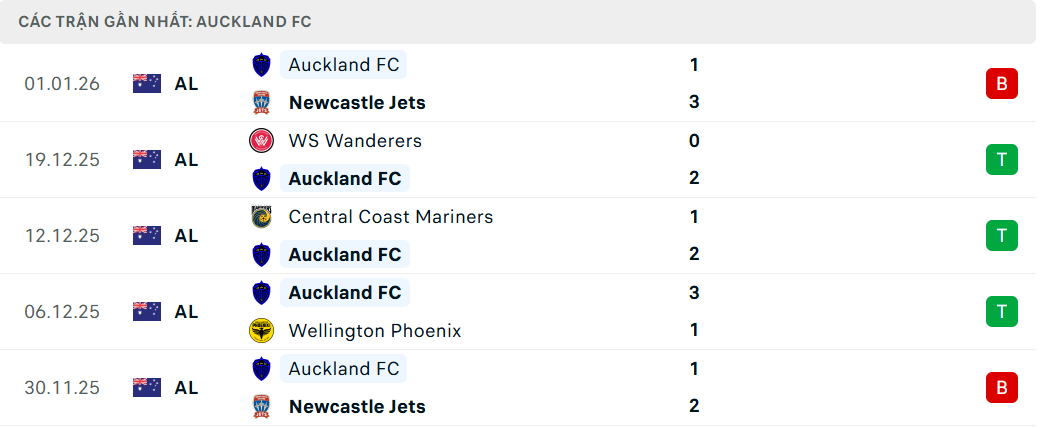Click red B result badge for 30.11.25
1047x428 pixels.
tap(1001, 387)
